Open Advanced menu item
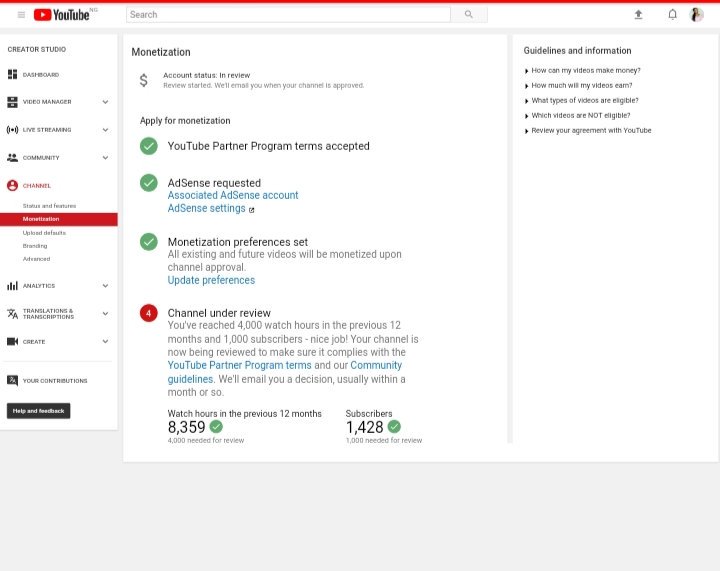Image resolution: width=720 pixels, height=571 pixels. coord(36,259)
